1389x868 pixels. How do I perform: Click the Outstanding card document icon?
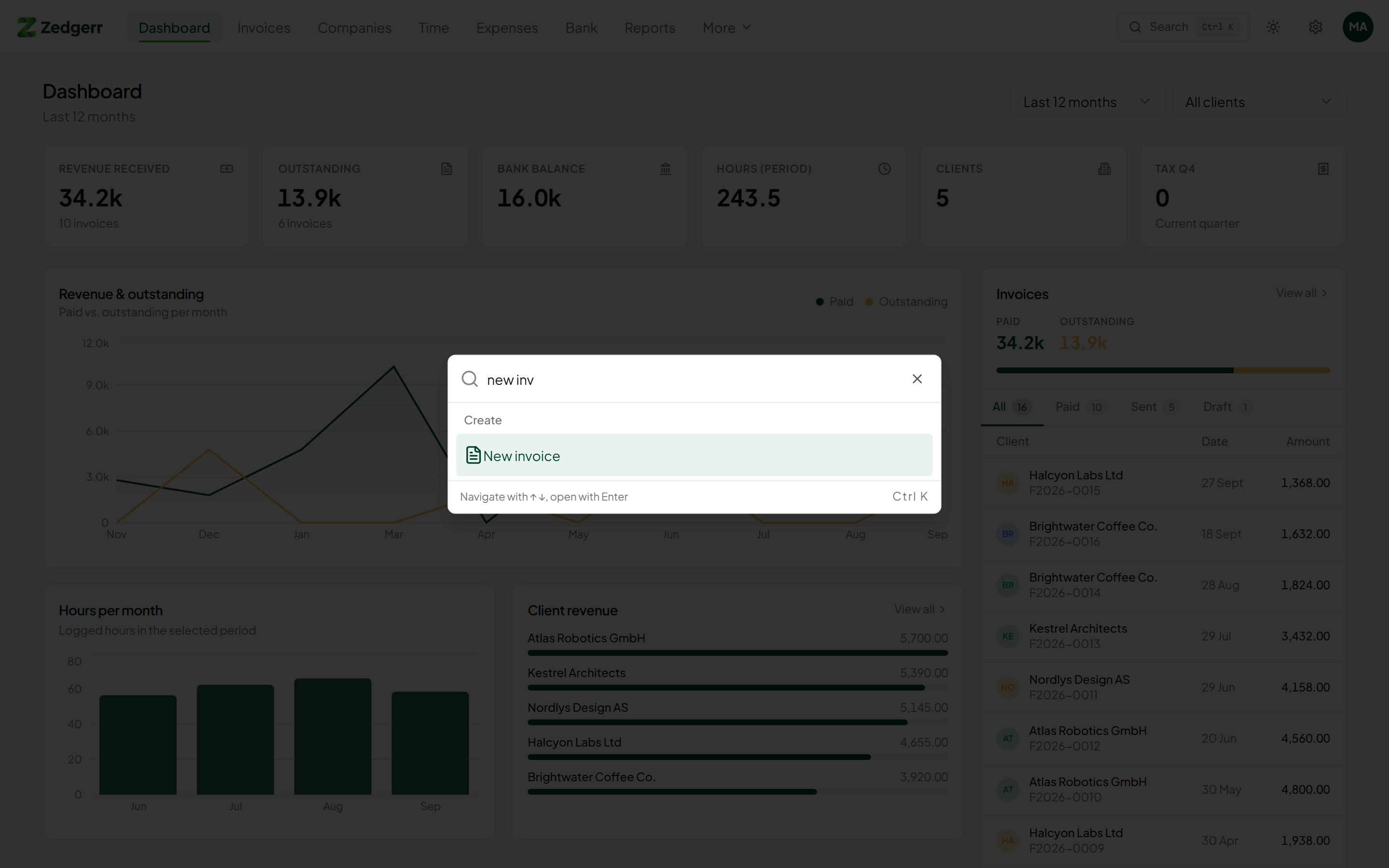click(447, 169)
